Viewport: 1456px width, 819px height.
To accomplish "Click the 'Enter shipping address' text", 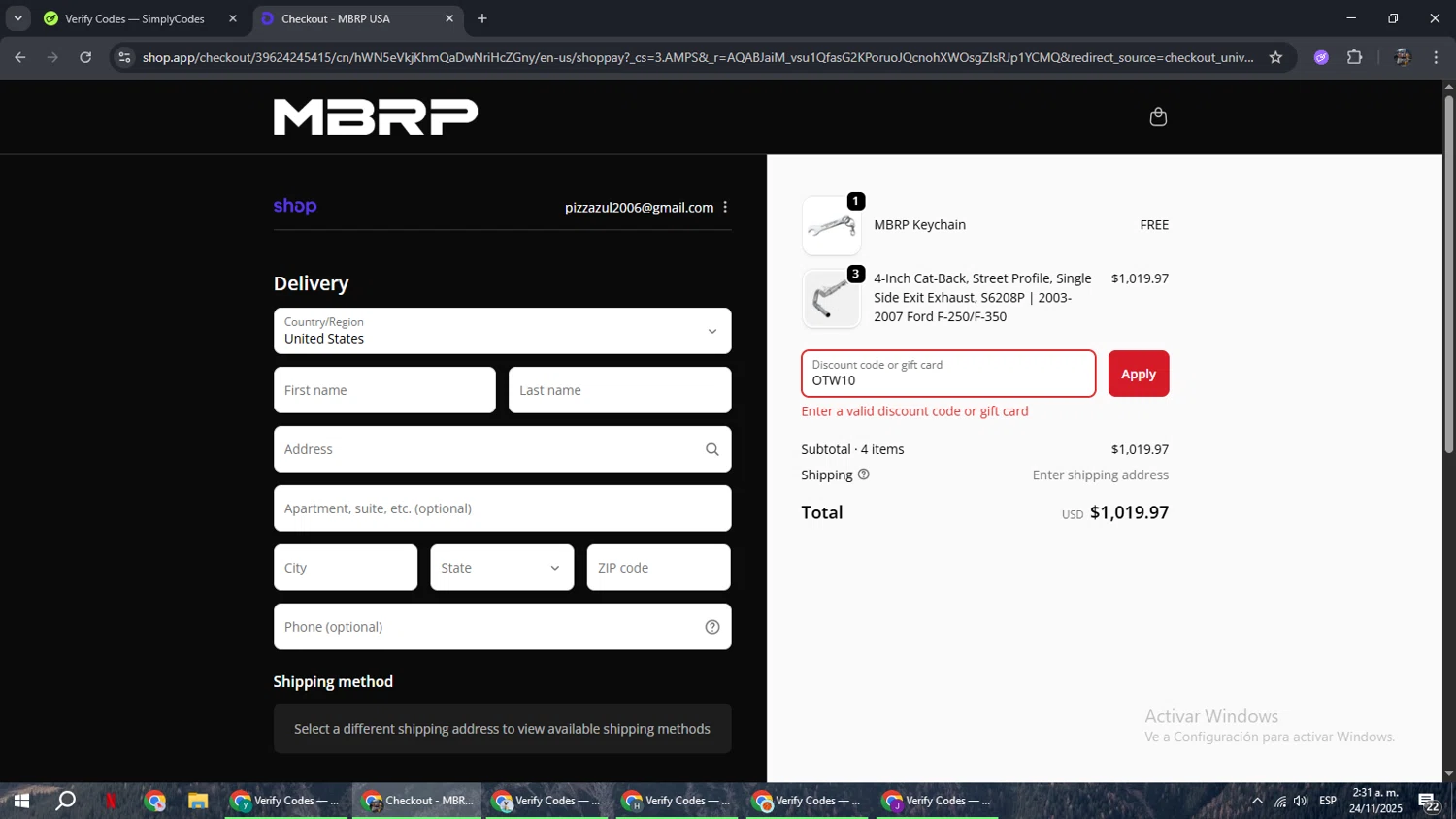I will [1101, 475].
